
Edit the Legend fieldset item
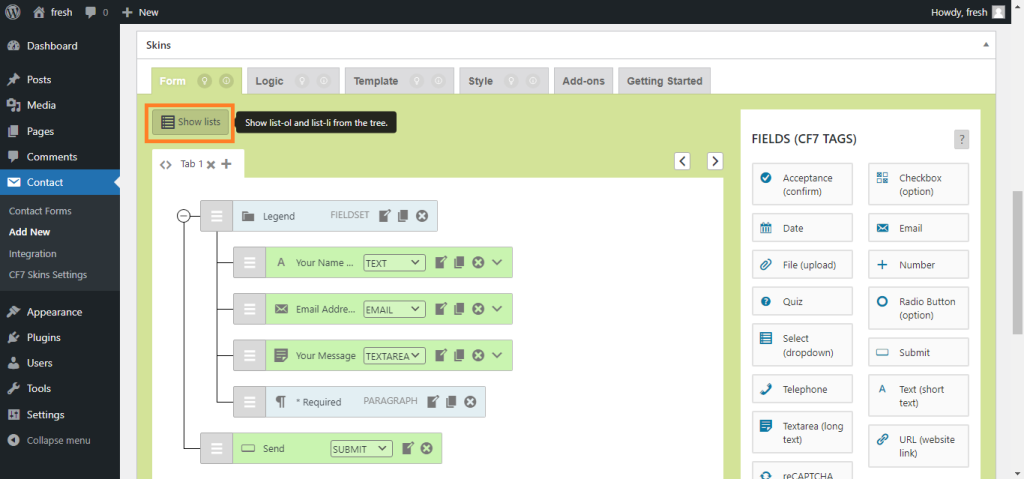pyautogui.click(x=386, y=216)
